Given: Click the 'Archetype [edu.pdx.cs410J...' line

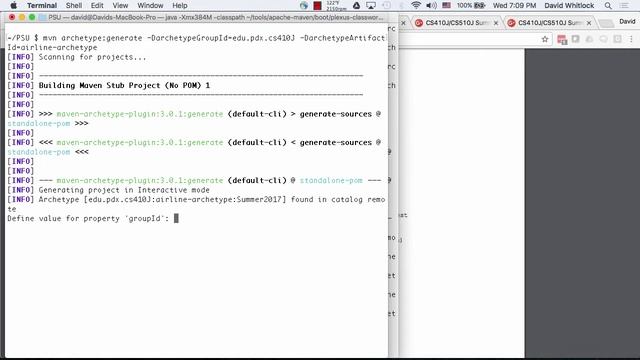Looking at the screenshot, I should (196, 204).
